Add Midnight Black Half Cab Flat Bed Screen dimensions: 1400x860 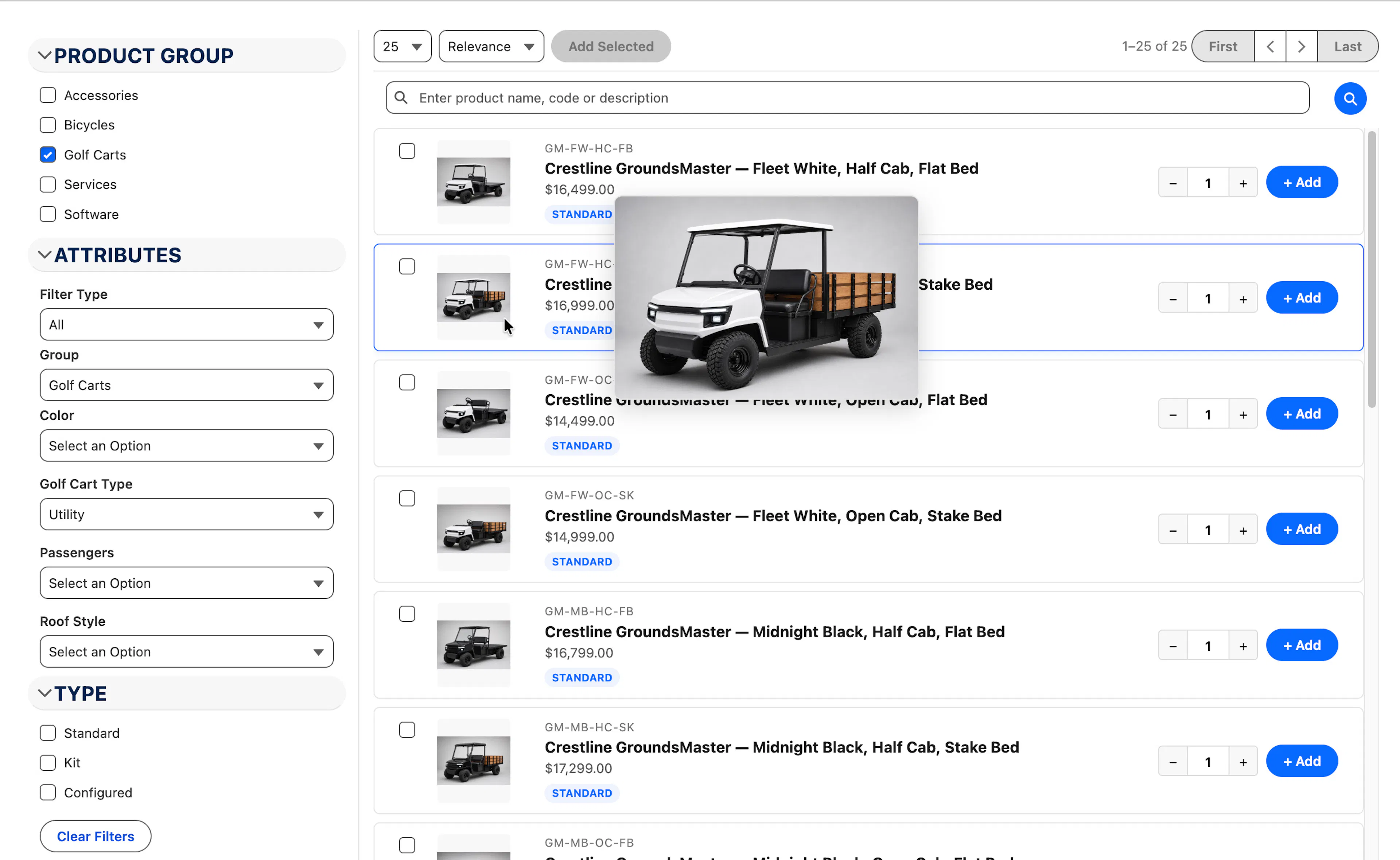pos(1302,646)
